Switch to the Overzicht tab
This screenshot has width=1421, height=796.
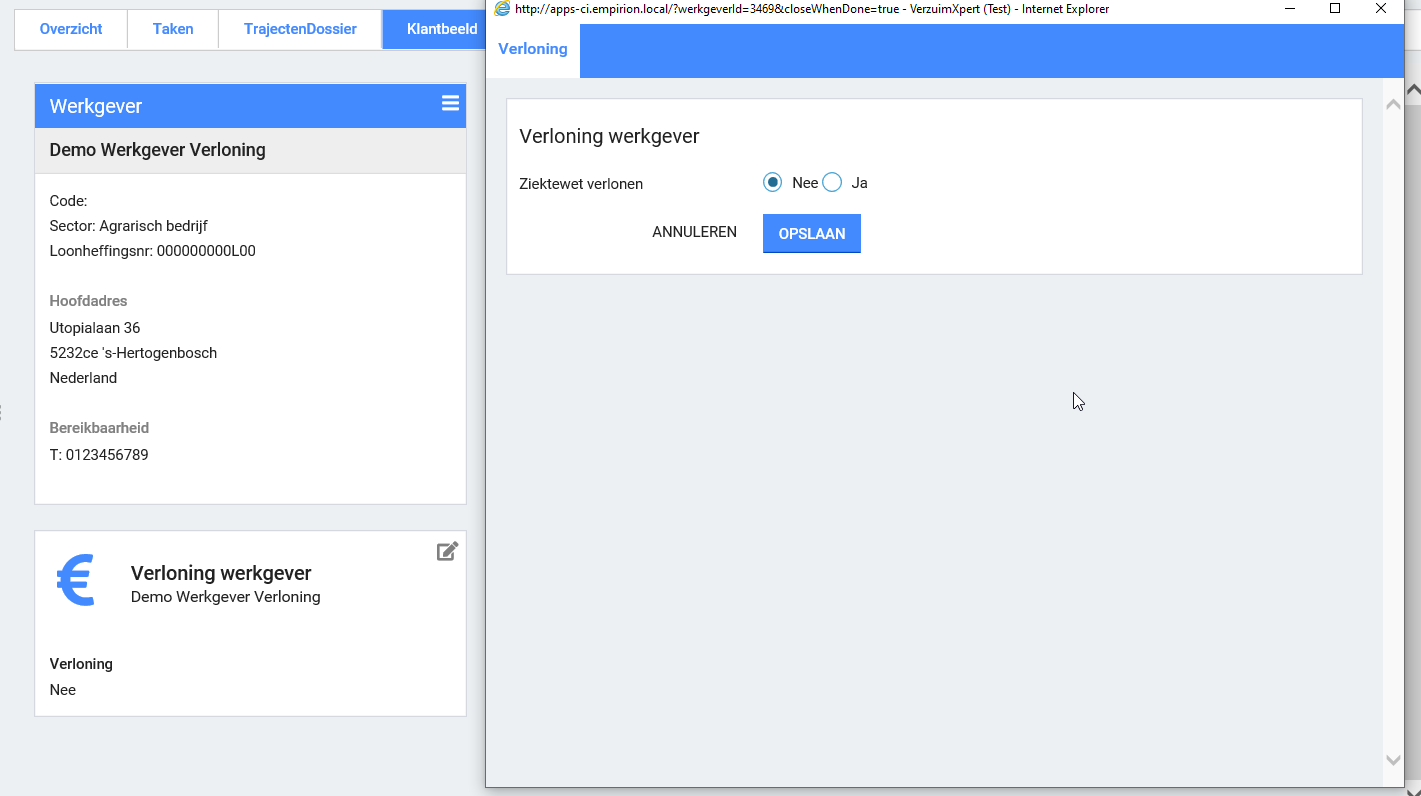point(71,29)
